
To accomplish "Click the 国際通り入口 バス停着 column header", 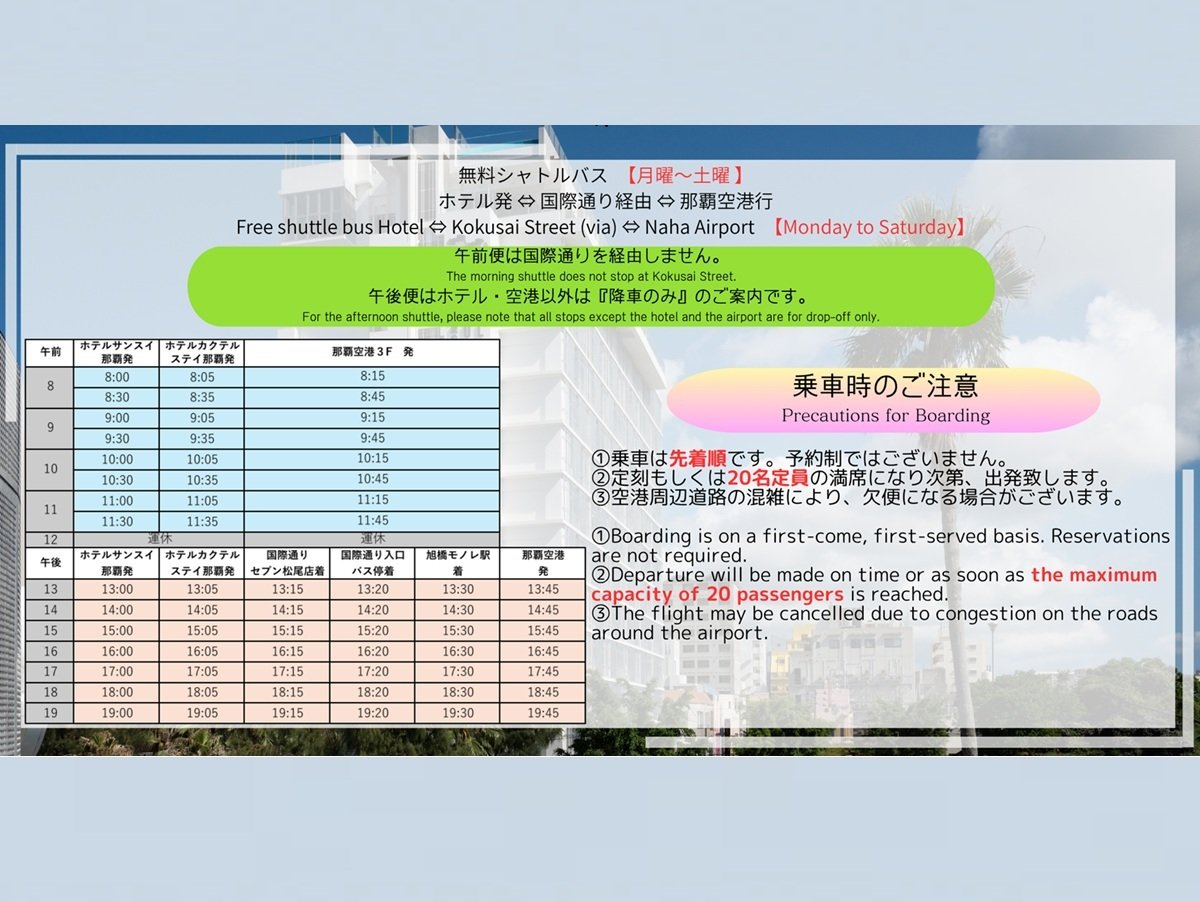I will coord(371,562).
